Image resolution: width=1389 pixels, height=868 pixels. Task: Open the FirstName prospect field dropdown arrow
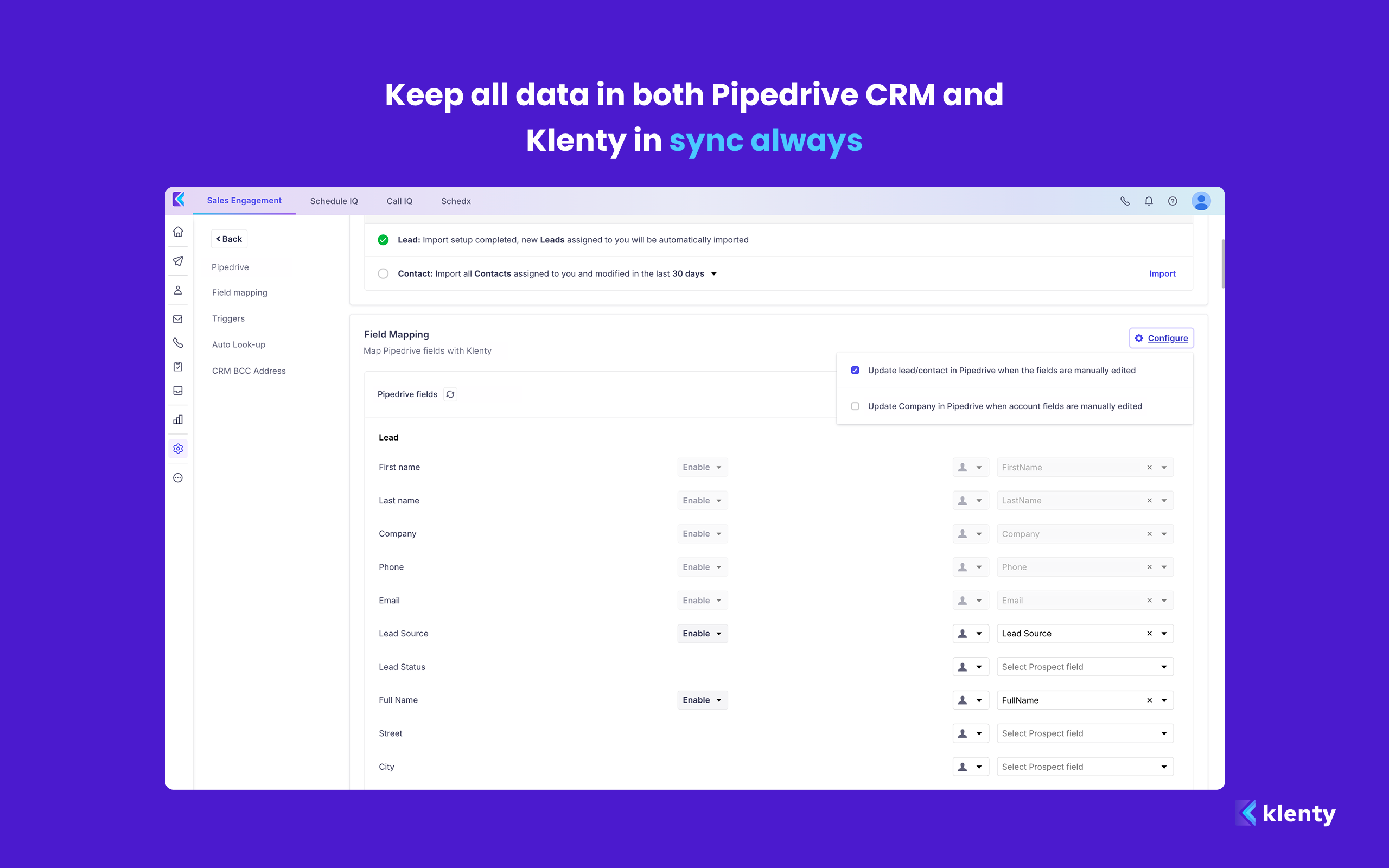(1164, 467)
